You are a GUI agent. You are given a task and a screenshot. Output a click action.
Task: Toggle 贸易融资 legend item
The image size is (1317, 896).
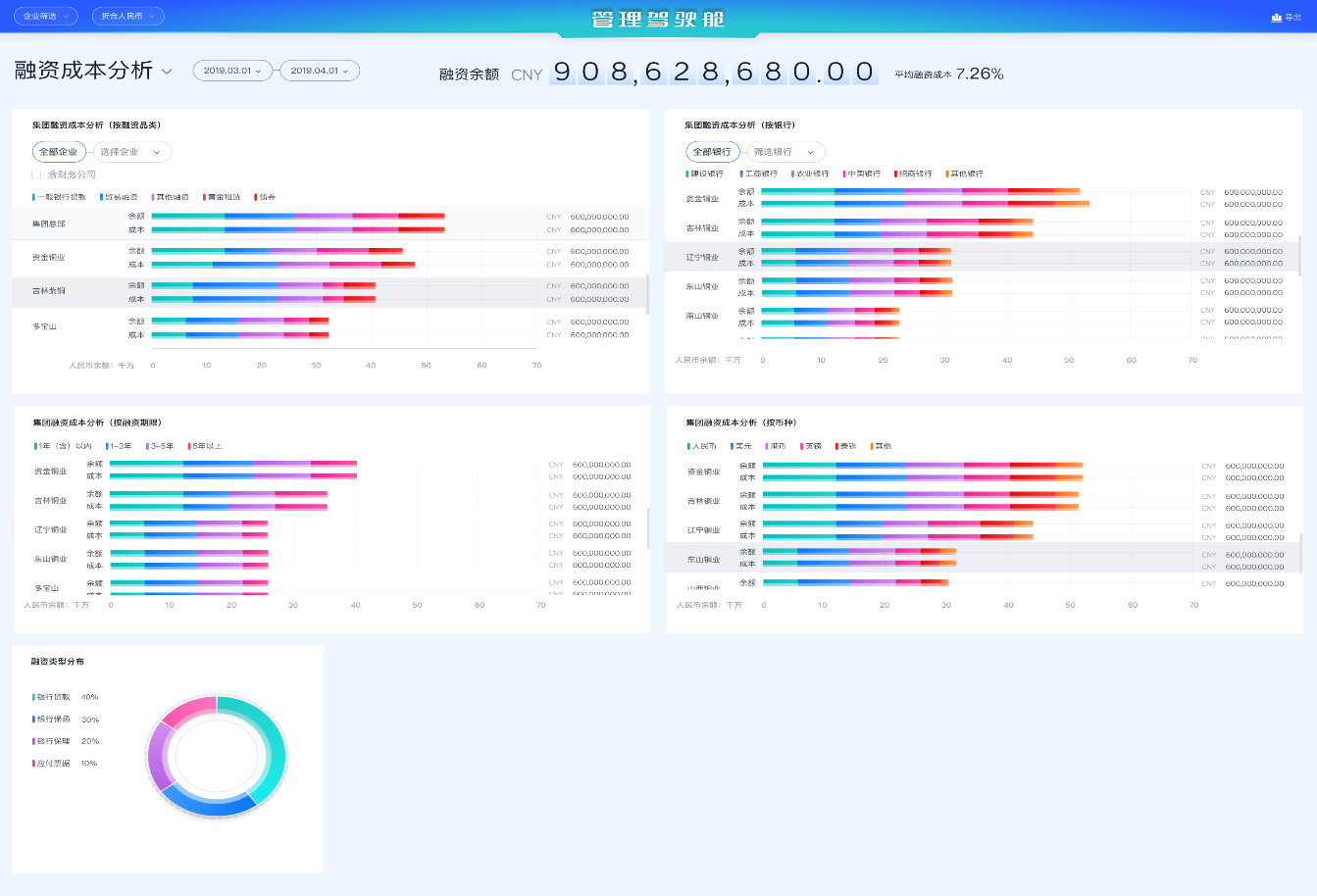coord(119,197)
